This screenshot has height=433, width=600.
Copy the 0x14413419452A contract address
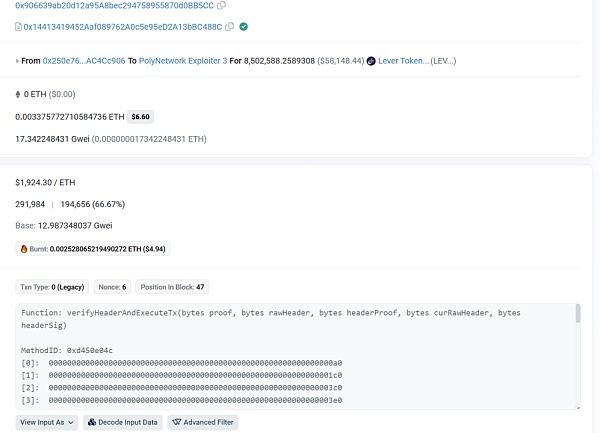(230, 27)
